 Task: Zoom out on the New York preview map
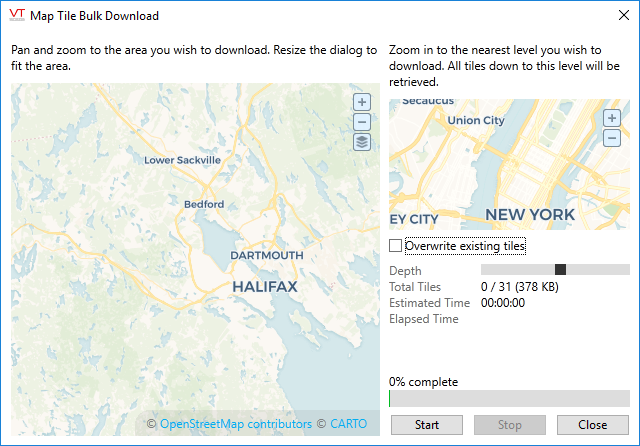[612, 138]
